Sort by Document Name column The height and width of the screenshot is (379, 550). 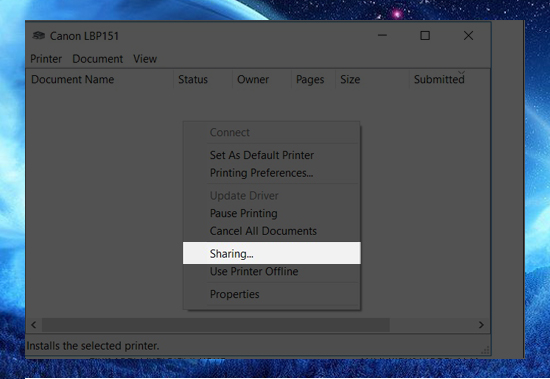73,79
